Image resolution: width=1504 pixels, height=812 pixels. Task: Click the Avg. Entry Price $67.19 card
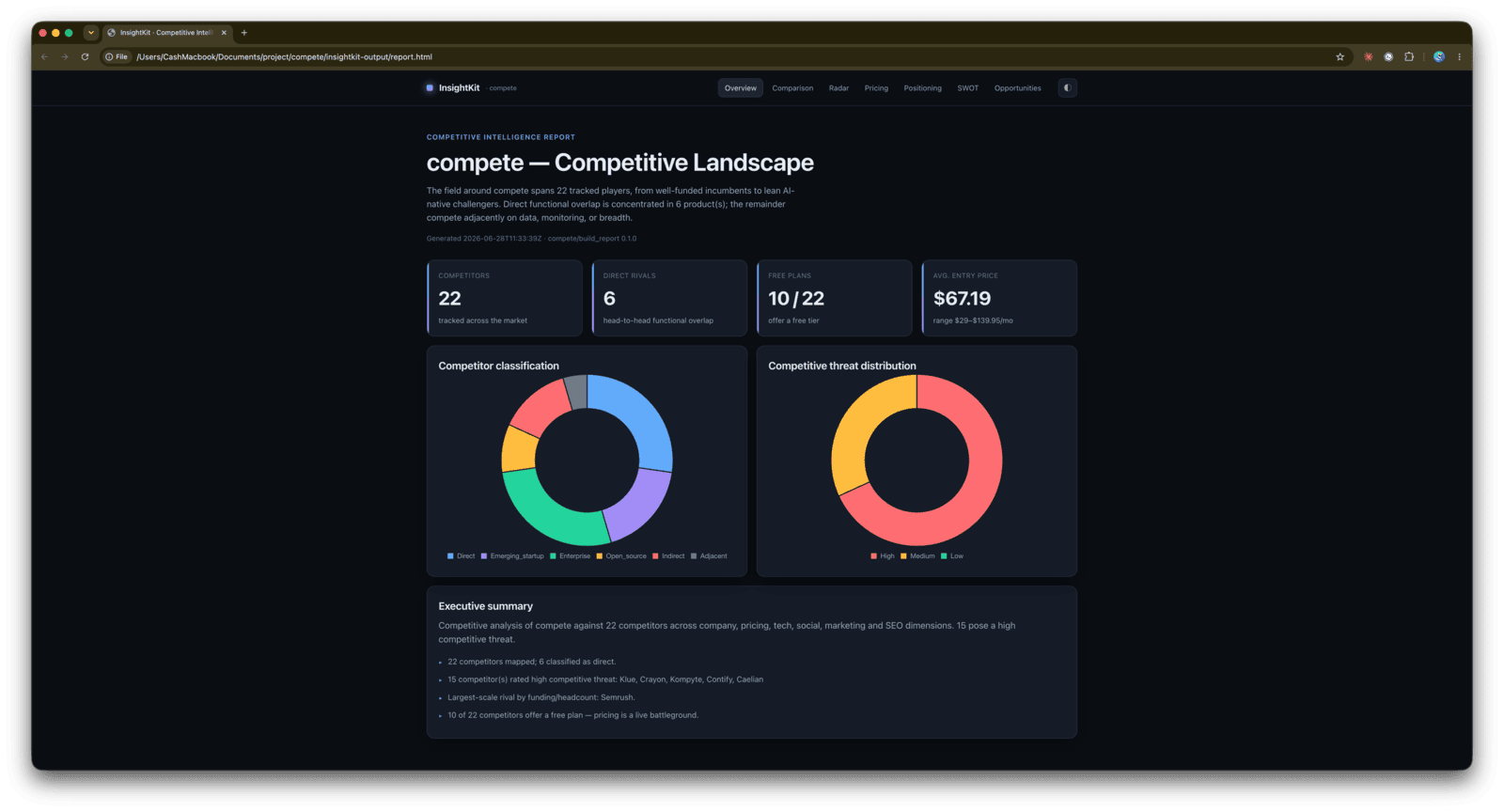[x=999, y=298]
